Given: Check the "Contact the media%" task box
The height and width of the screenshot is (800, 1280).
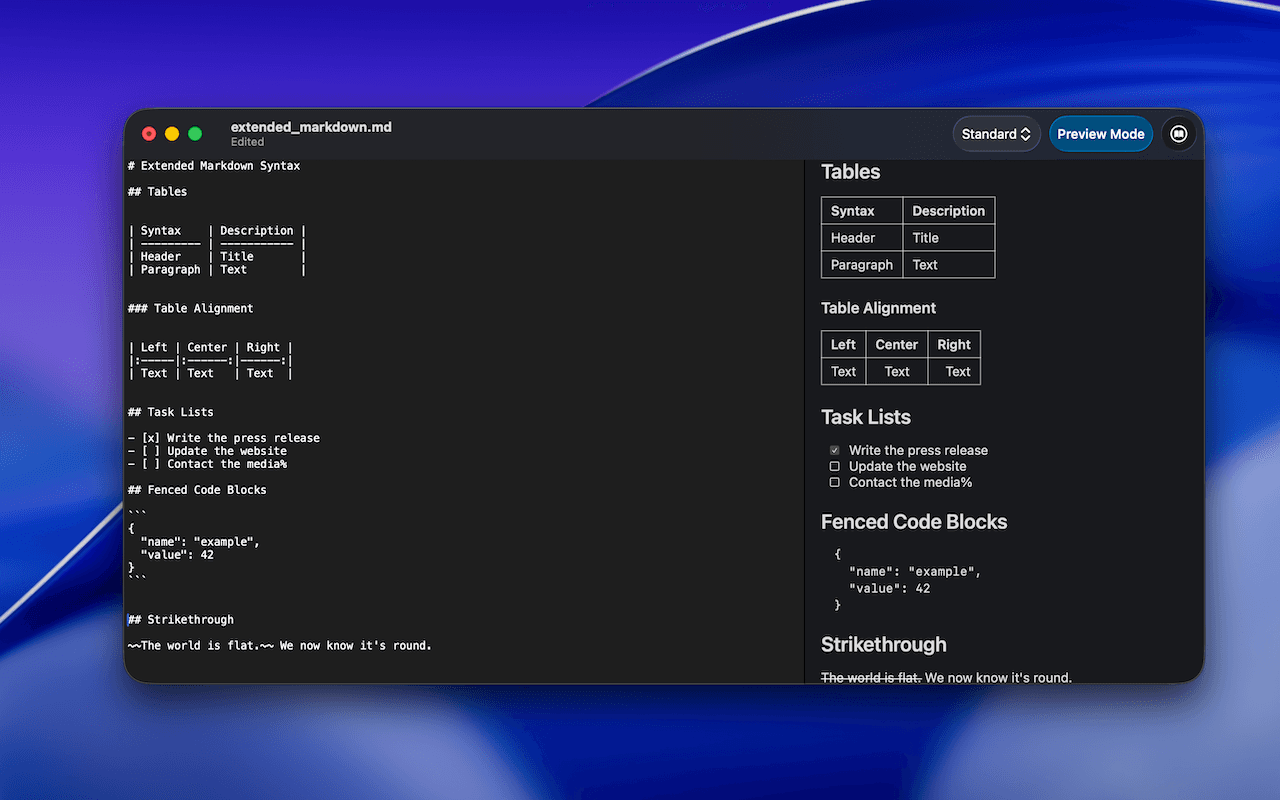Looking at the screenshot, I should point(834,481).
